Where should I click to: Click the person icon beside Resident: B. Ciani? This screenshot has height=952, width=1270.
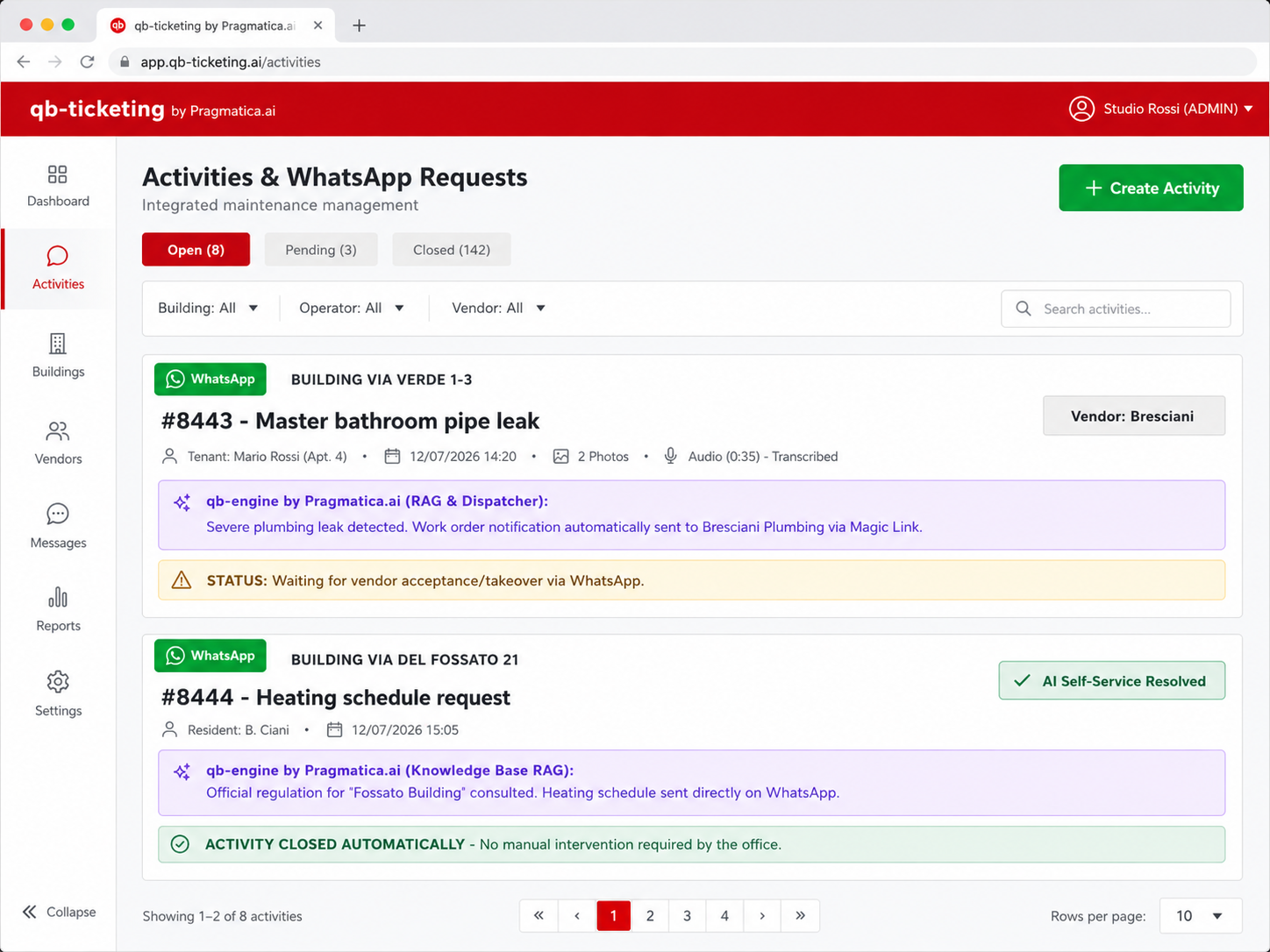(170, 729)
